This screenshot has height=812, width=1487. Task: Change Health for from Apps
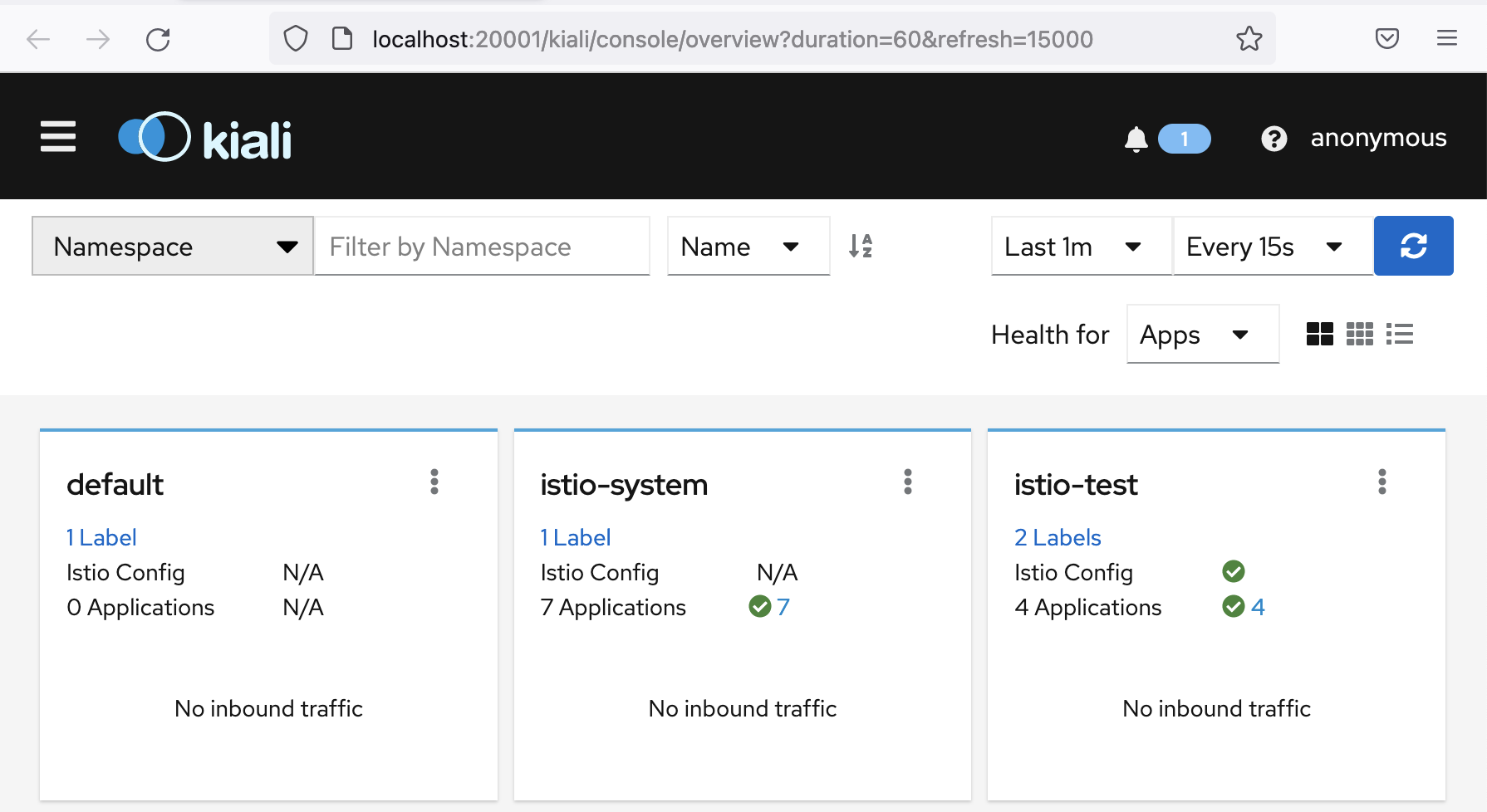(1202, 334)
